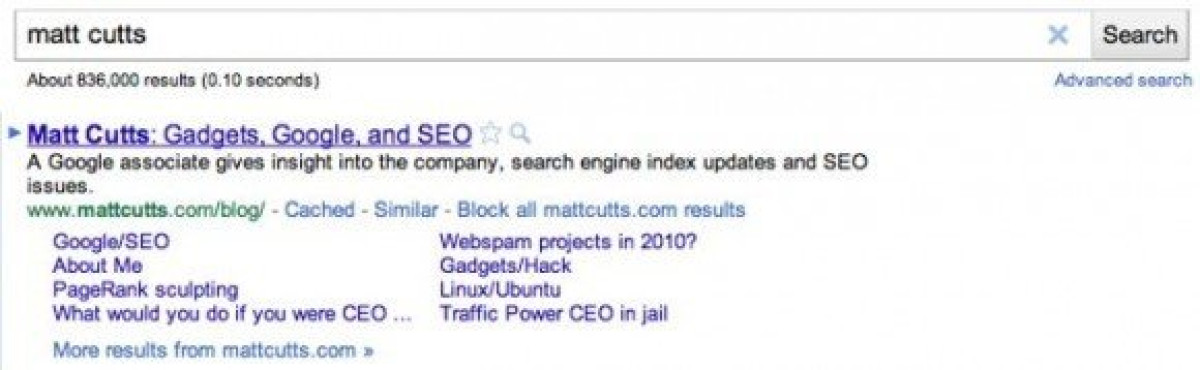Open Webspam projects in 2010? sitelink
Image resolution: width=1200 pixels, height=370 pixels.
pyautogui.click(x=568, y=241)
